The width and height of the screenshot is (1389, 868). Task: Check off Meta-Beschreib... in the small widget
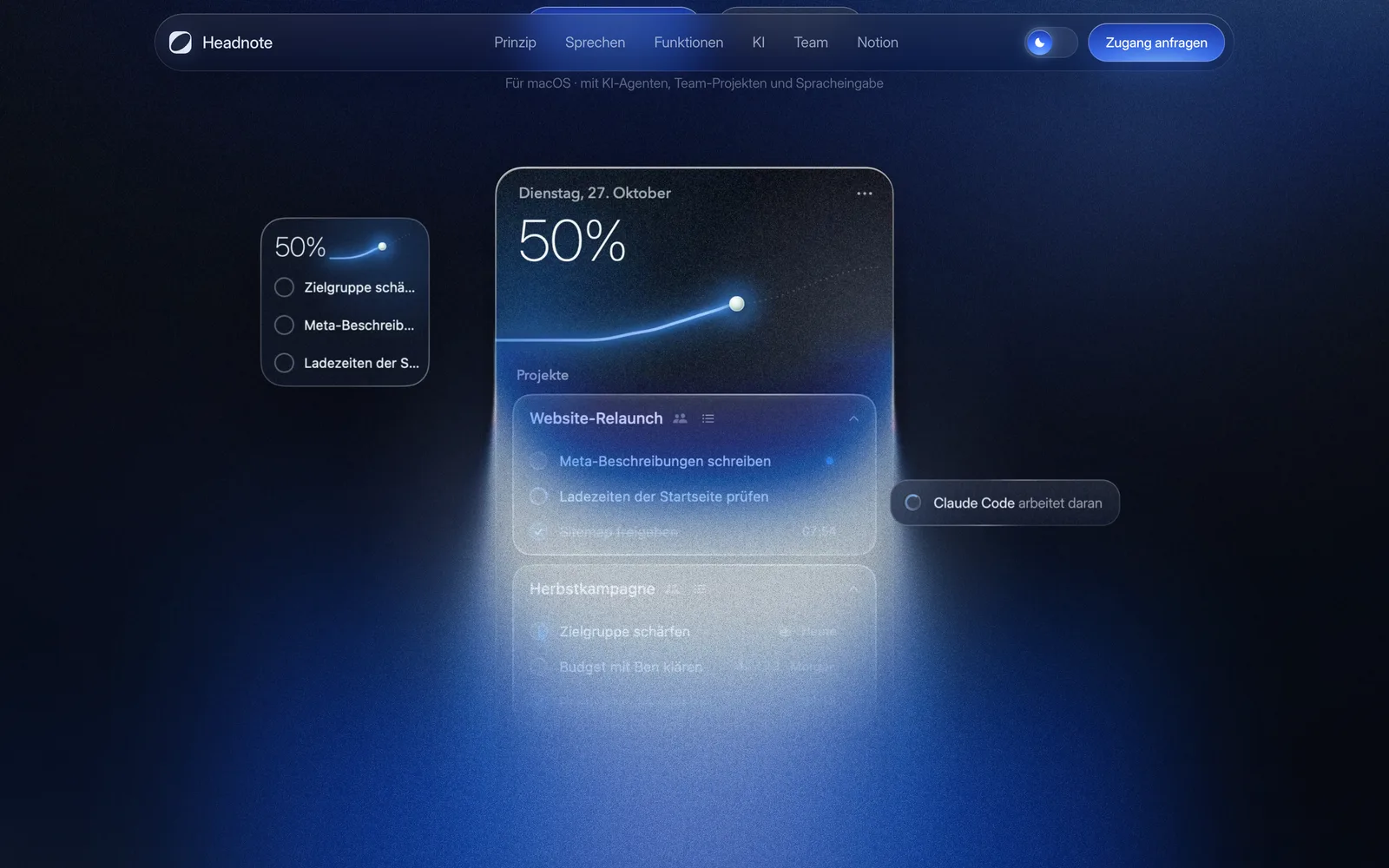(x=284, y=325)
